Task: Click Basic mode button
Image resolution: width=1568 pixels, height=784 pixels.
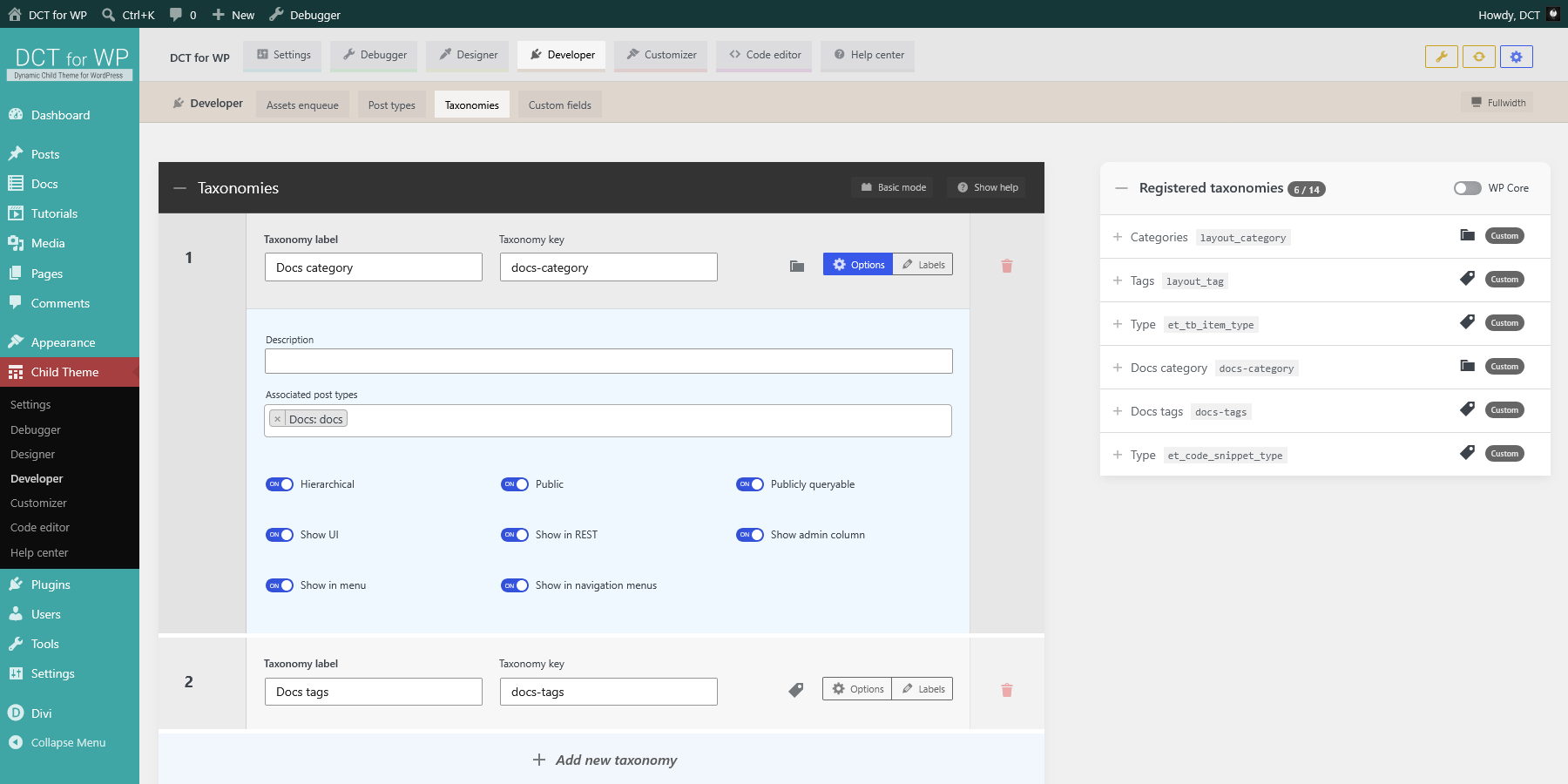Action: click(893, 187)
